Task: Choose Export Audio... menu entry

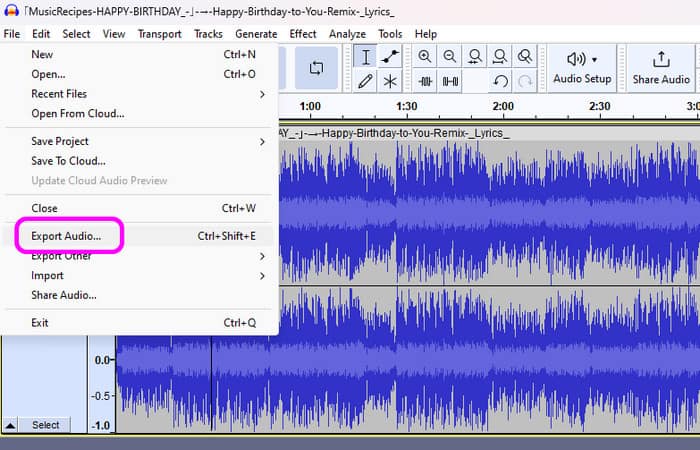Action: [138, 236]
